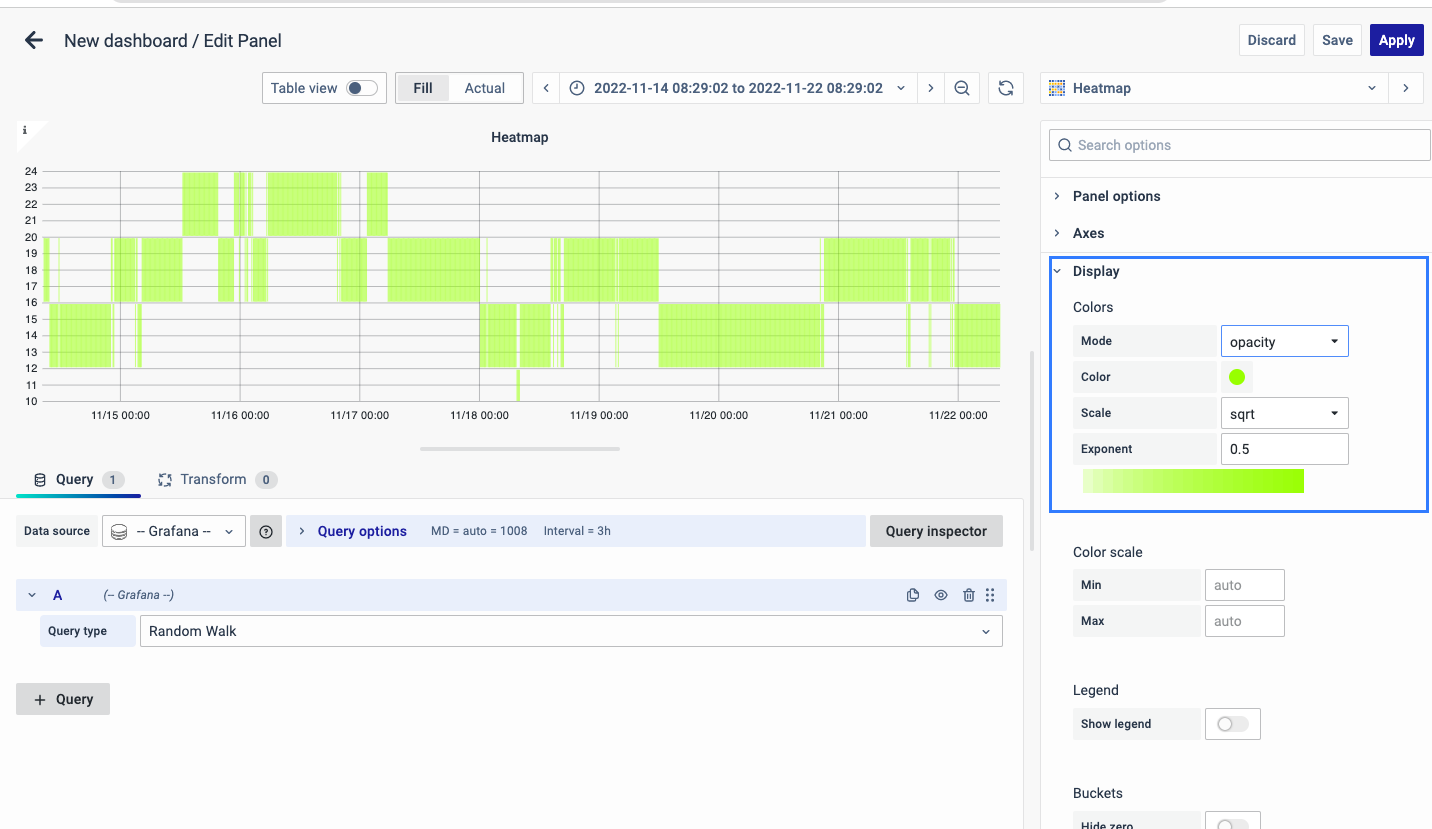Refresh the dashboard with the refresh icon
Screen dimensions: 1432x829
[1005, 88]
